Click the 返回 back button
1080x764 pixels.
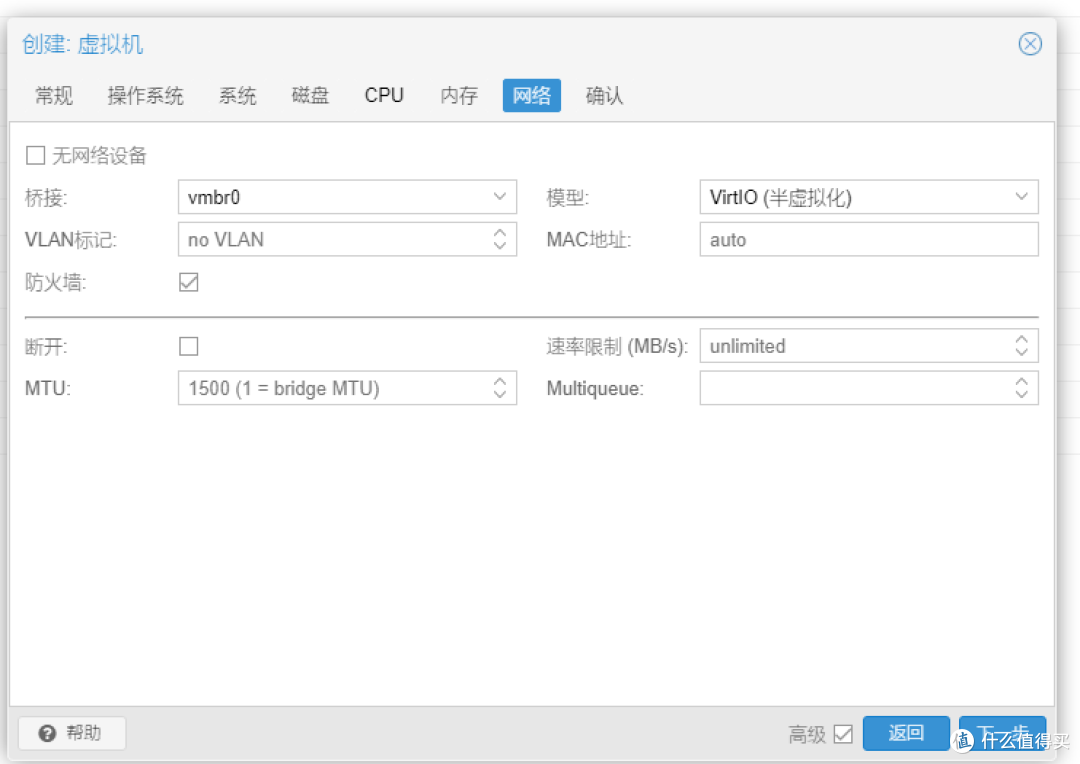point(906,733)
